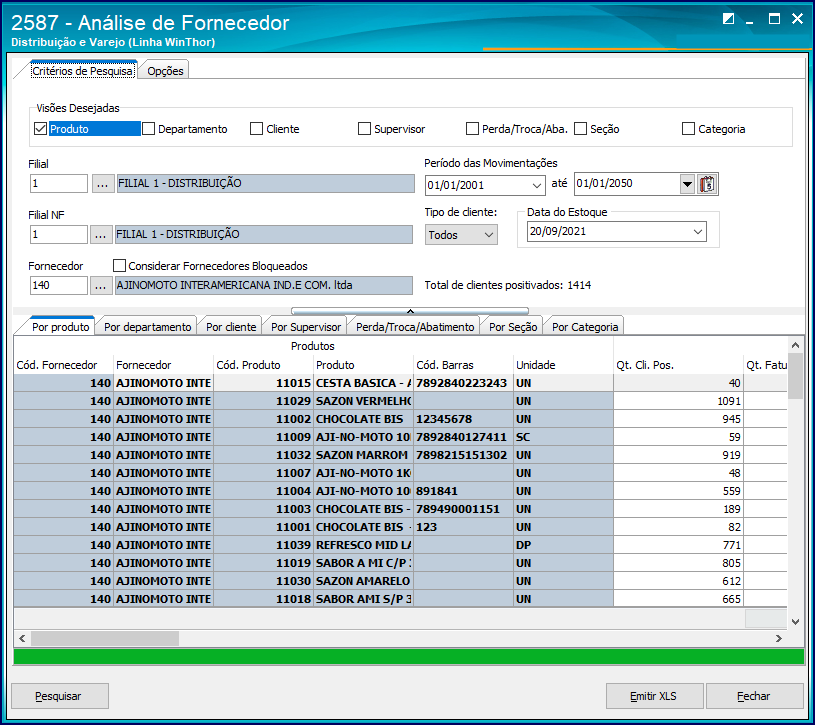
Task: Open the calendar icon beside the period end date
Action: [x=707, y=184]
